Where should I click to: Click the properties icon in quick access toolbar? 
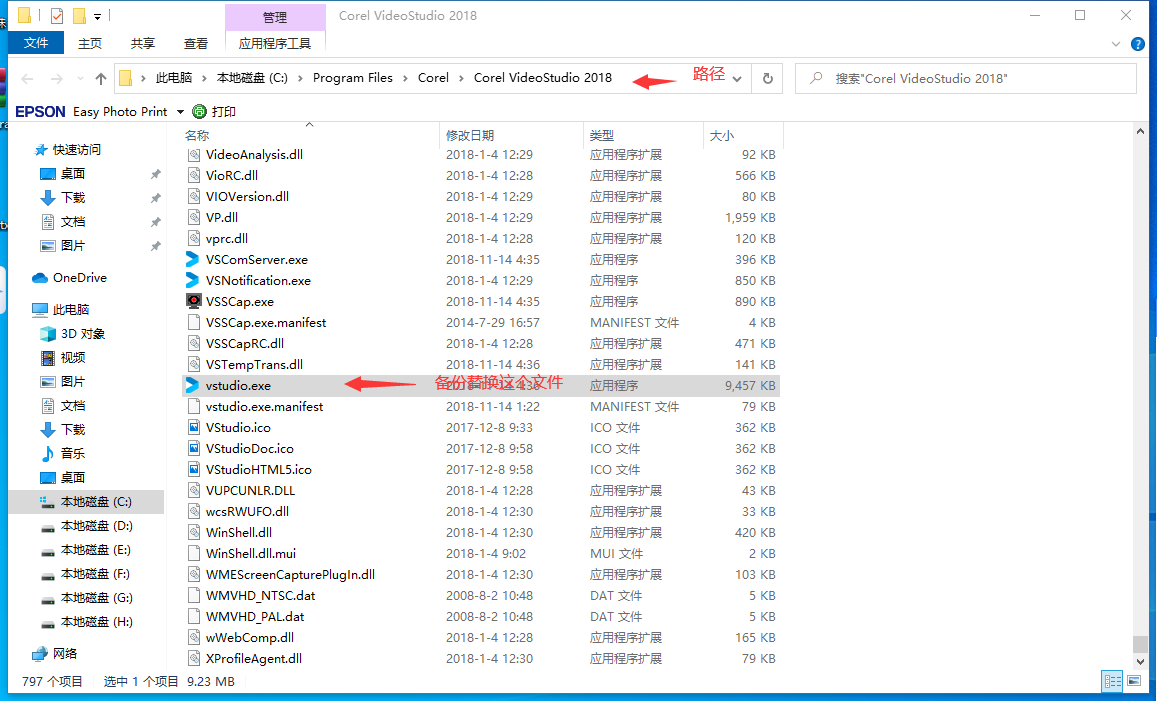[x=57, y=15]
